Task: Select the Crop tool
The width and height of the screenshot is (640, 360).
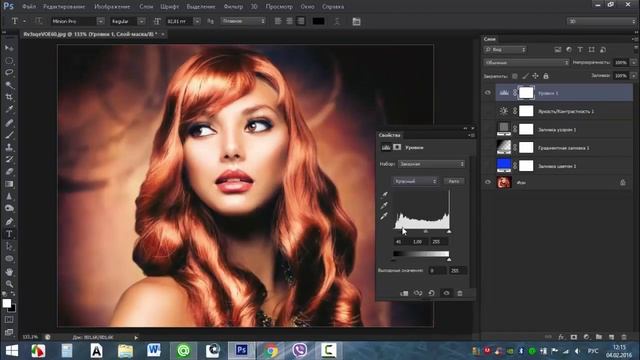Action: [9, 97]
